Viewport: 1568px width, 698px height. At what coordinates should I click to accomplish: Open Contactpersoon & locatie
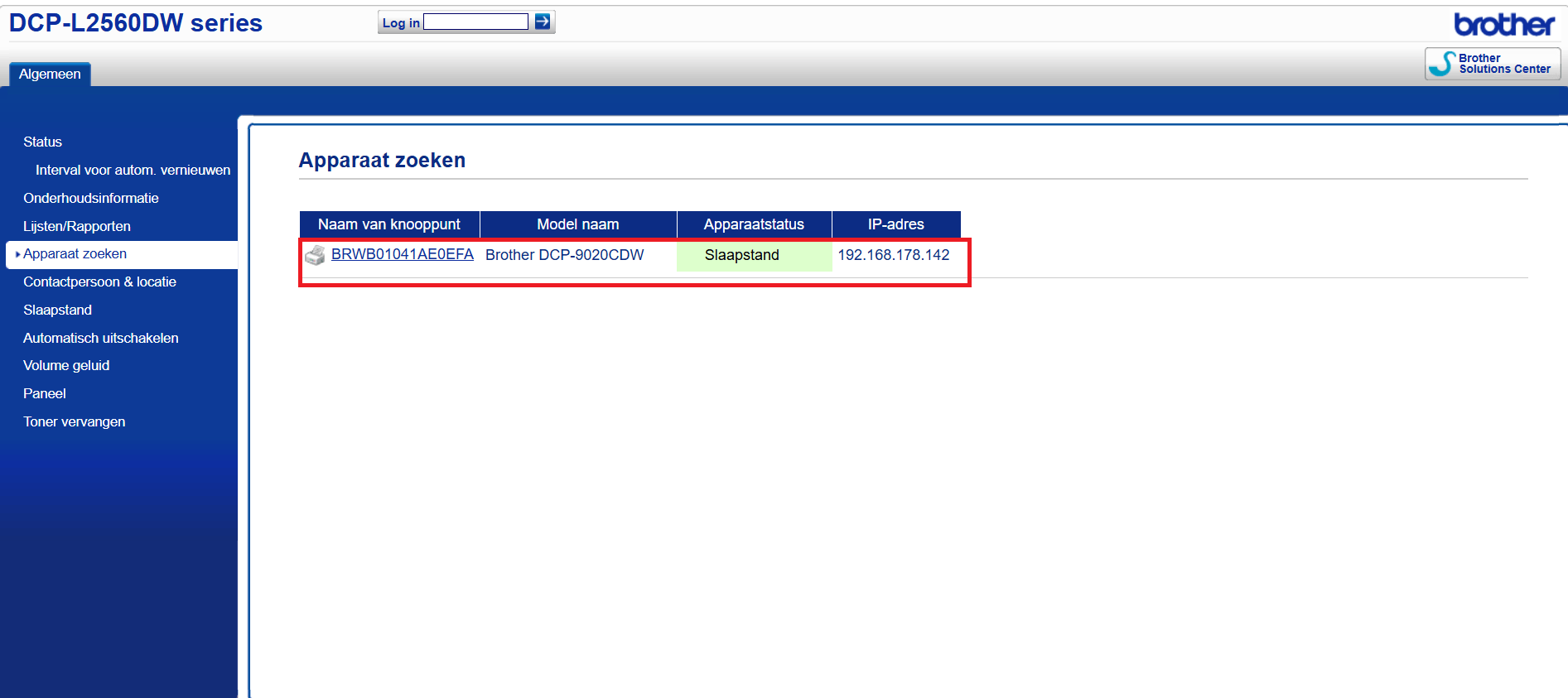click(99, 282)
